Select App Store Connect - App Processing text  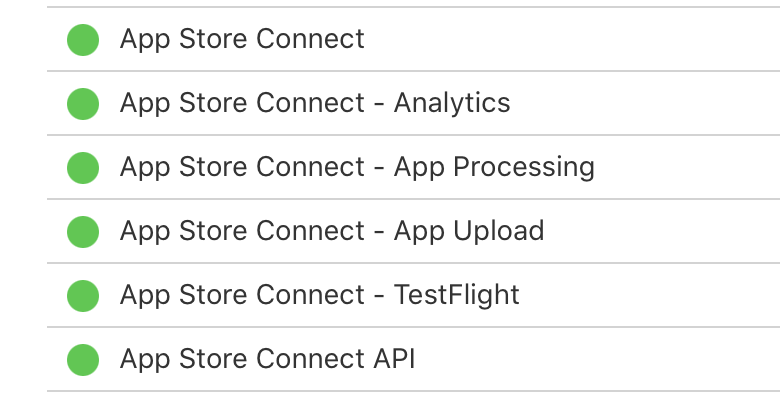pos(357,168)
